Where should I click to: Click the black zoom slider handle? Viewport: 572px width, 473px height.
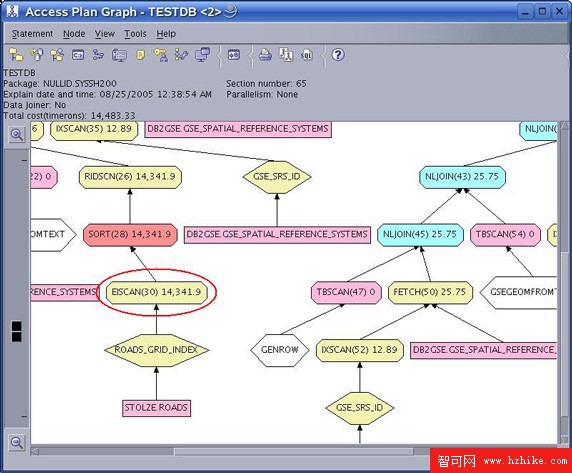16,331
